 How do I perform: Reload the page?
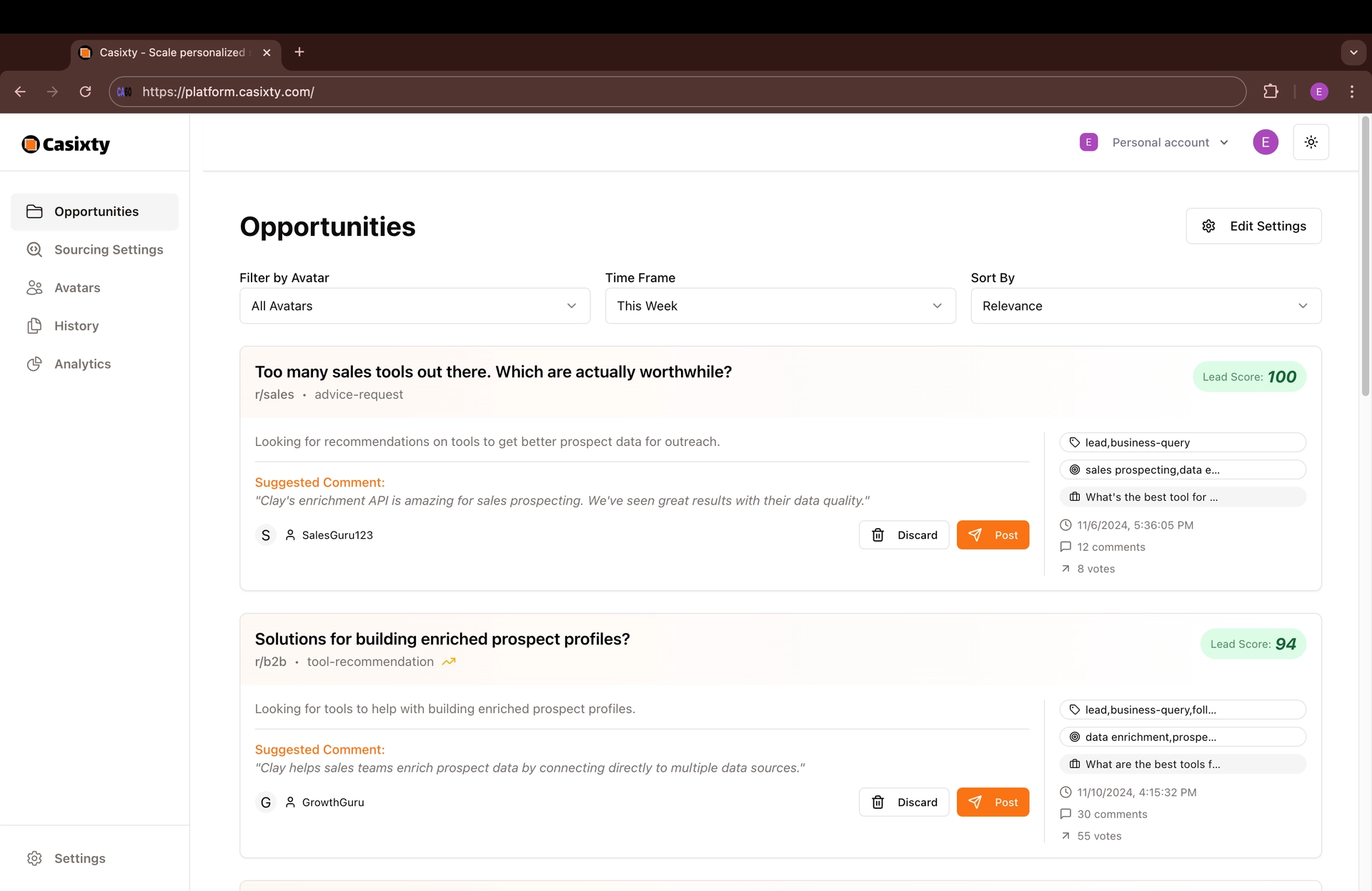pyautogui.click(x=85, y=91)
